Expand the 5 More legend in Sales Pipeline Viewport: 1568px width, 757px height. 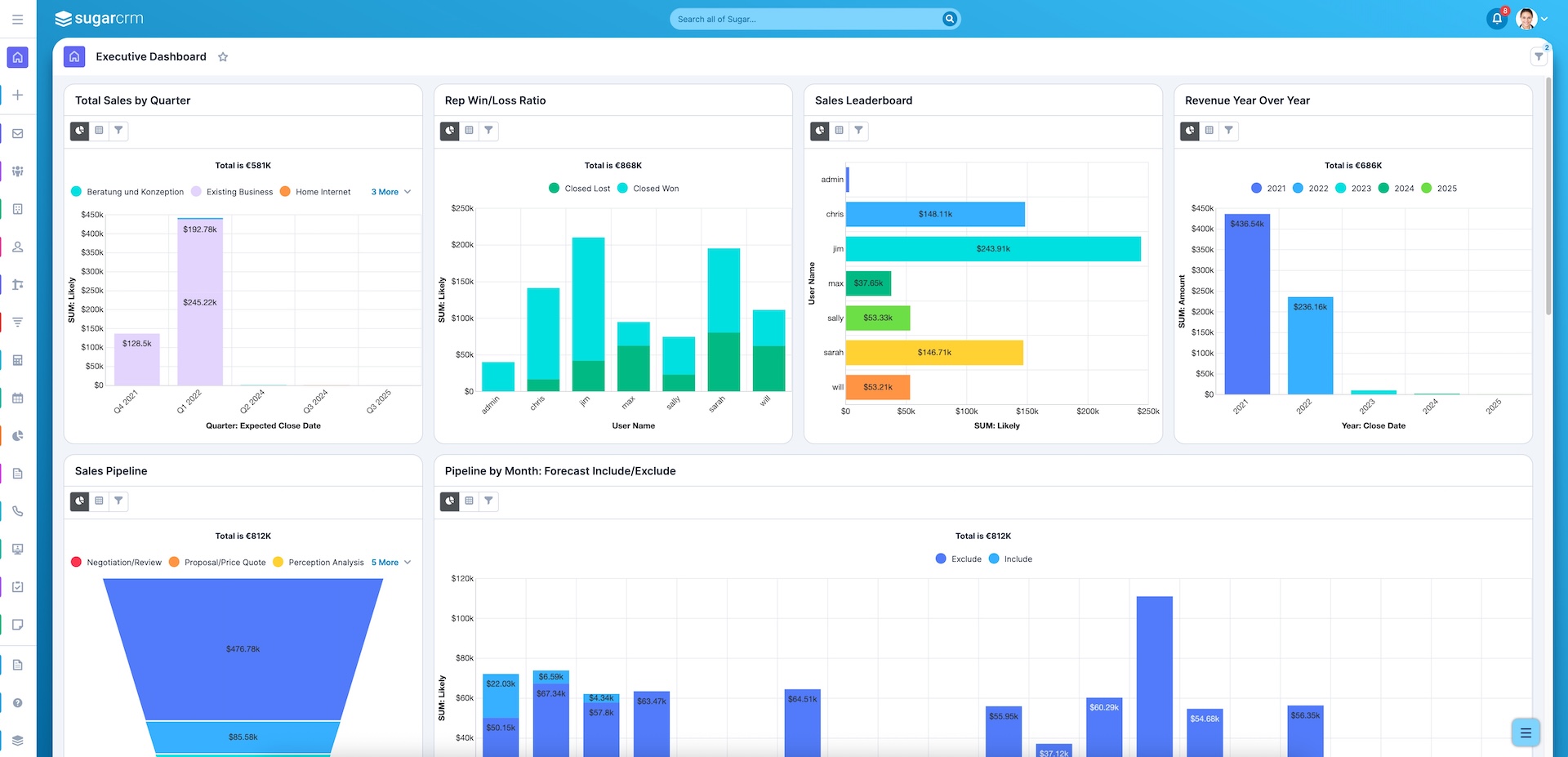pyautogui.click(x=385, y=562)
